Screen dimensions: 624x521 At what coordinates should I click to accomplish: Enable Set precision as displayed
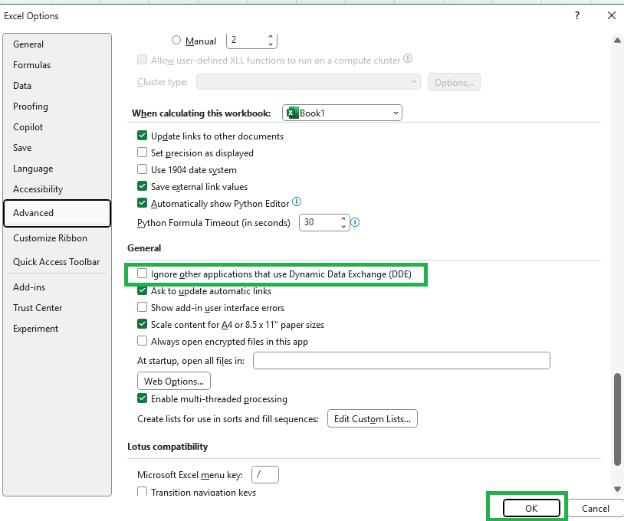(142, 152)
